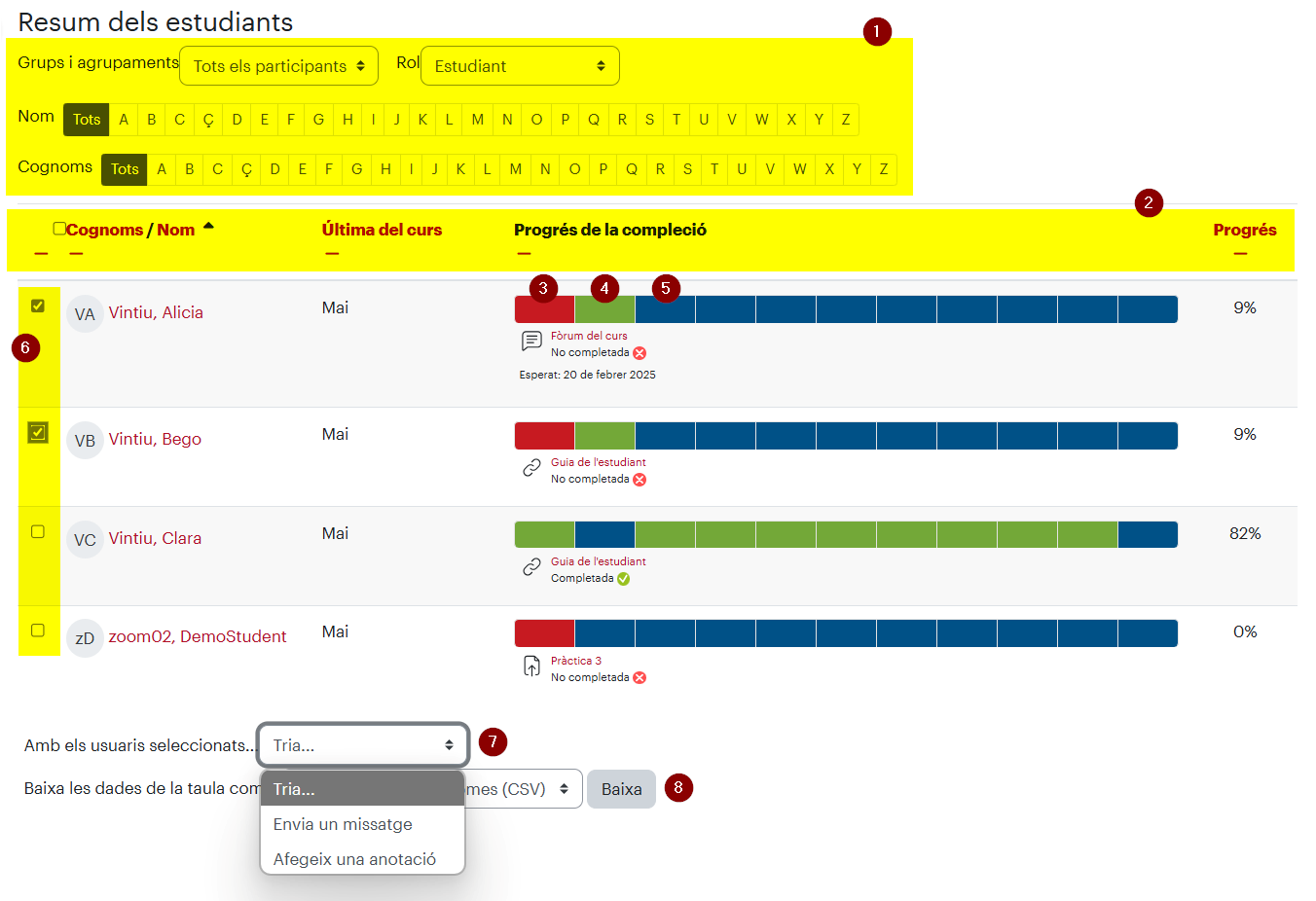Click the green completed checkmark under Guia de l'estudiant
The image size is (1316, 901).
623,579
